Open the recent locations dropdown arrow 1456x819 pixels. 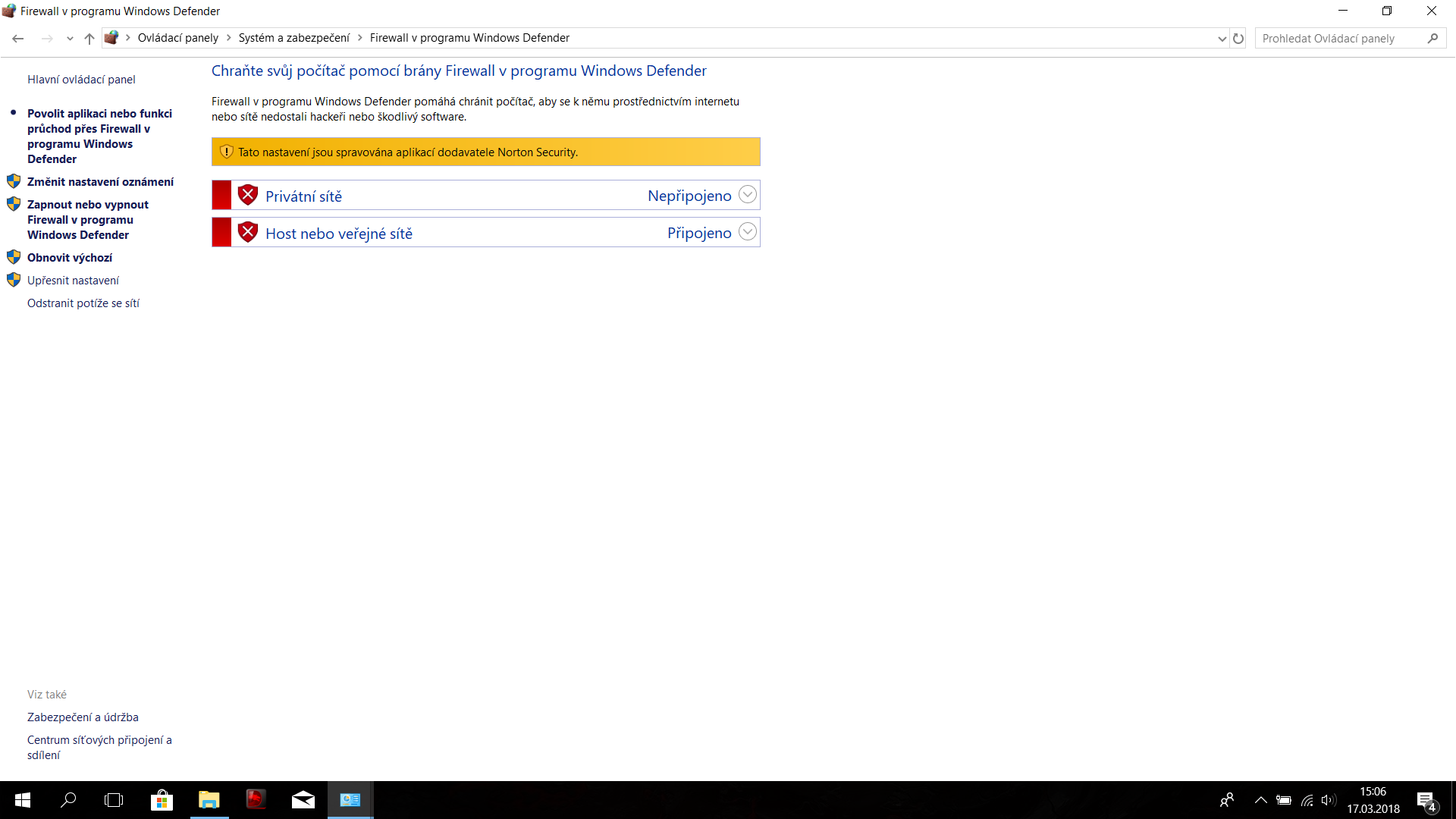pos(70,38)
